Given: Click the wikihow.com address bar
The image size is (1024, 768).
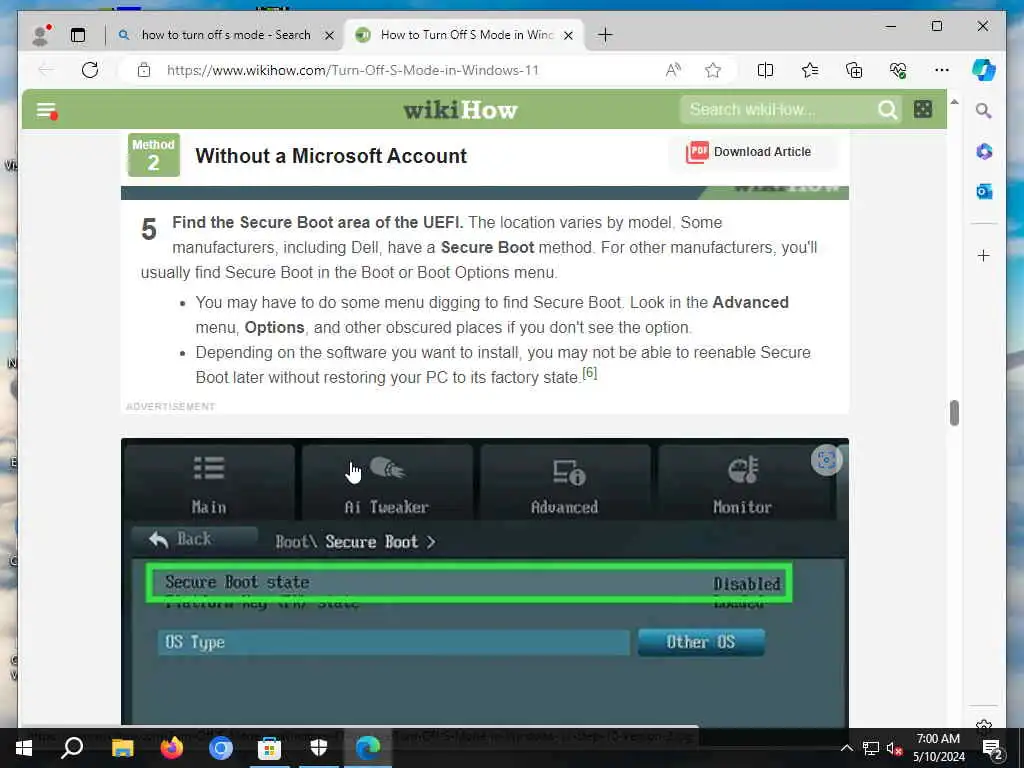Looking at the screenshot, I should 353,70.
